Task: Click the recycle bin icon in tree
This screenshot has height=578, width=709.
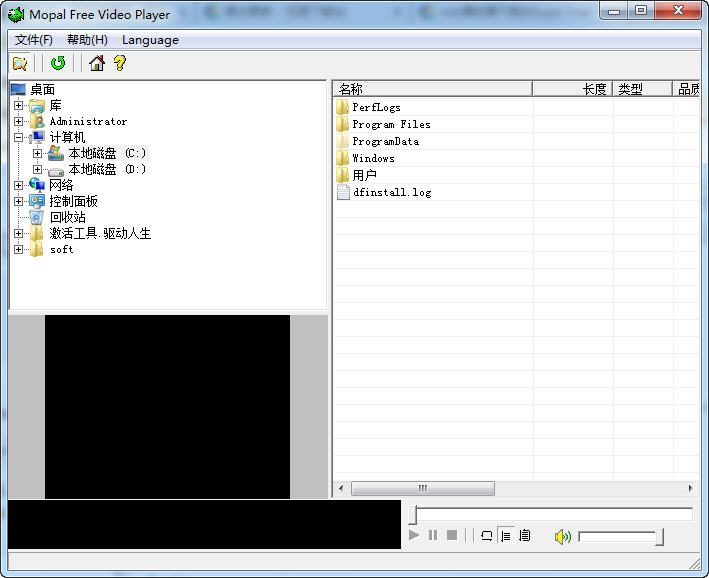Action: [37, 217]
